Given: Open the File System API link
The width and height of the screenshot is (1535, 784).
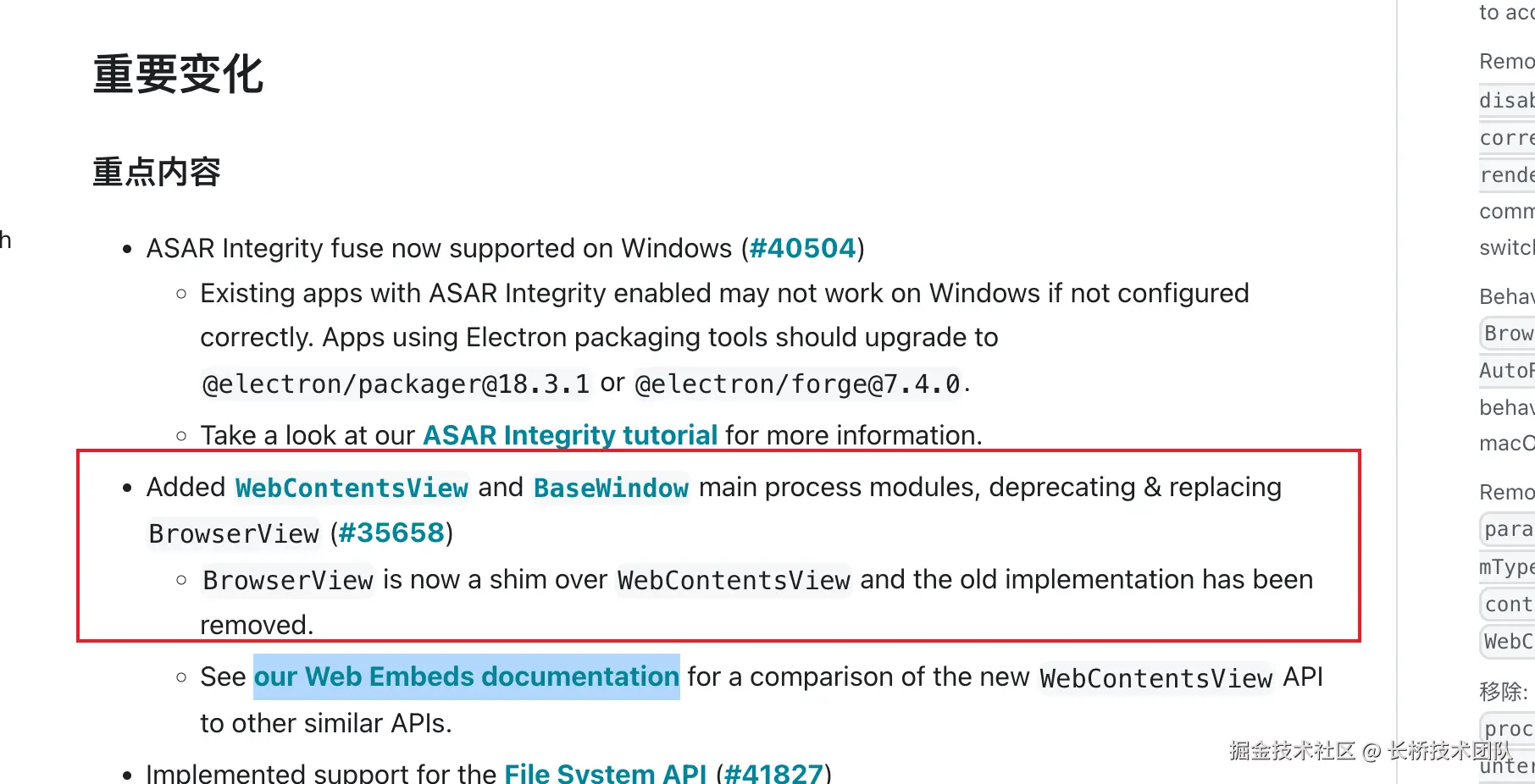Looking at the screenshot, I should (605, 772).
